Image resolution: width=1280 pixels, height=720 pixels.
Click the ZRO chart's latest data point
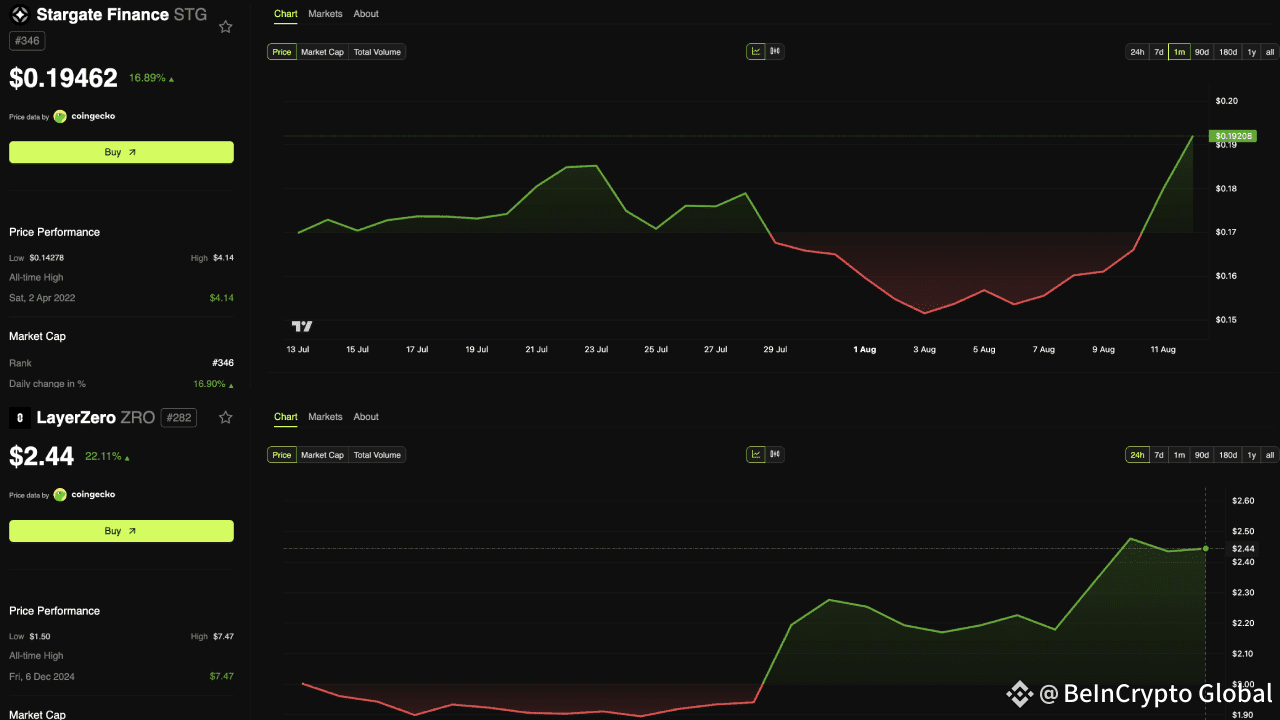tap(1206, 548)
